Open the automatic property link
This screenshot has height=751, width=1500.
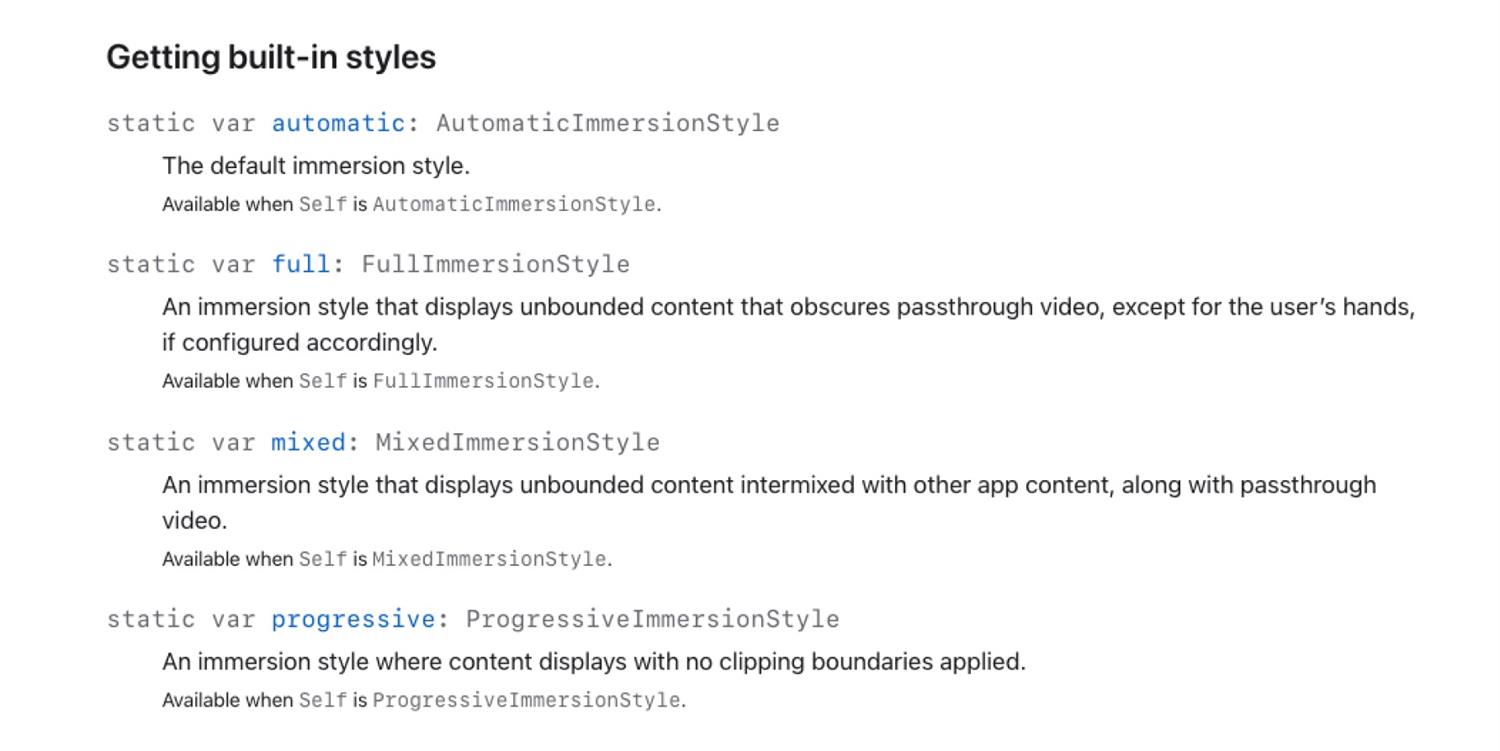338,123
